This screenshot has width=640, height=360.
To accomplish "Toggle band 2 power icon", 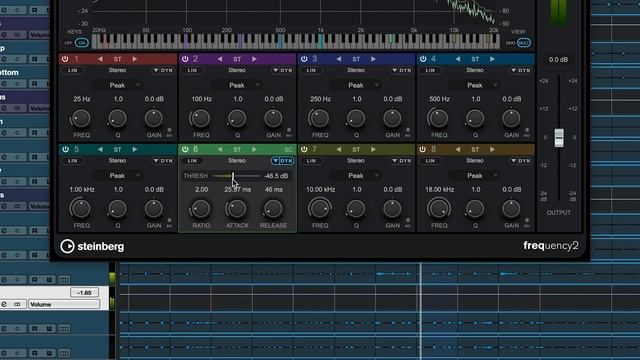I will tap(185, 59).
